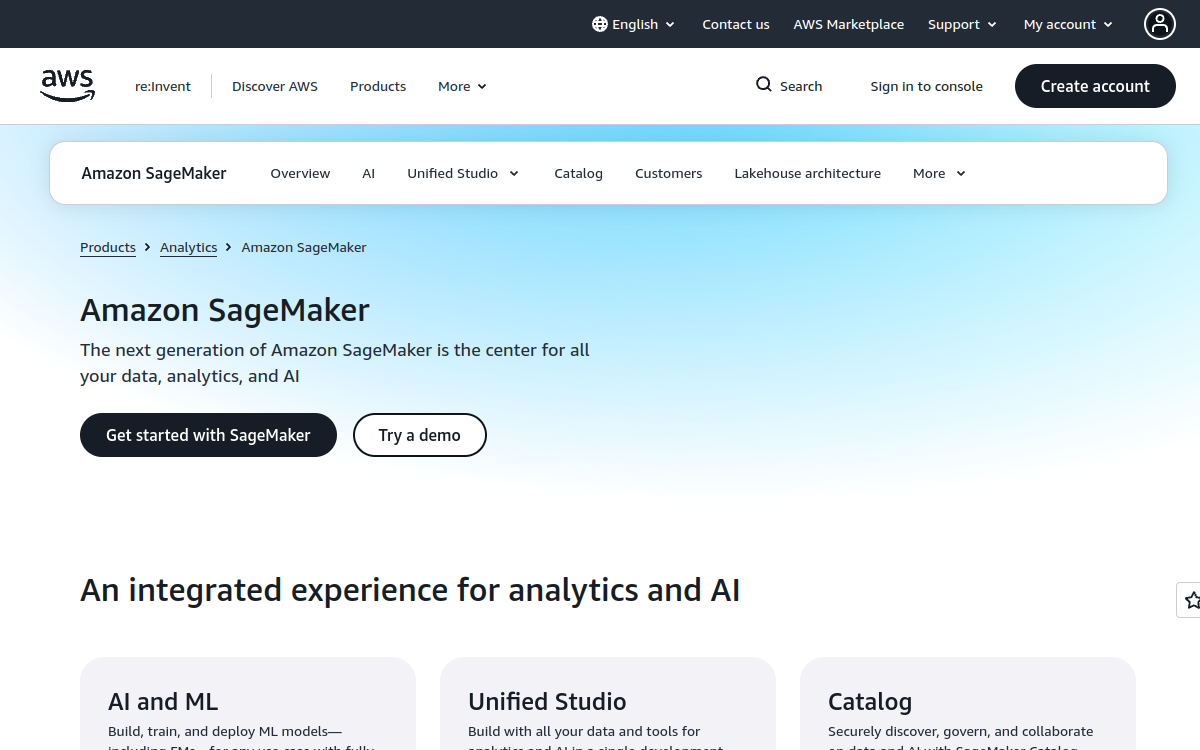Click the search magnifier icon
The width and height of the screenshot is (1200, 750).
[x=764, y=85]
